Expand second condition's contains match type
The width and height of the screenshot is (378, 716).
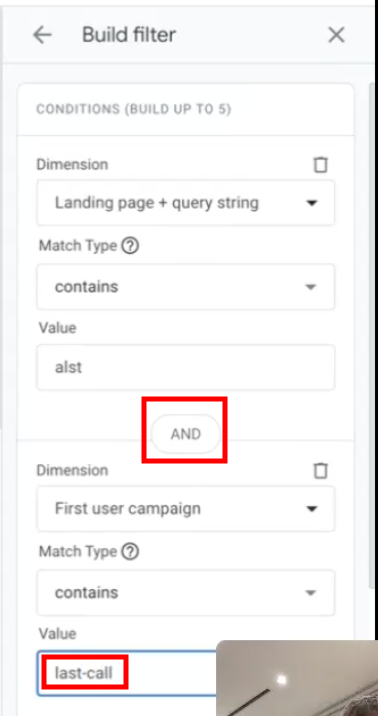tap(186, 593)
